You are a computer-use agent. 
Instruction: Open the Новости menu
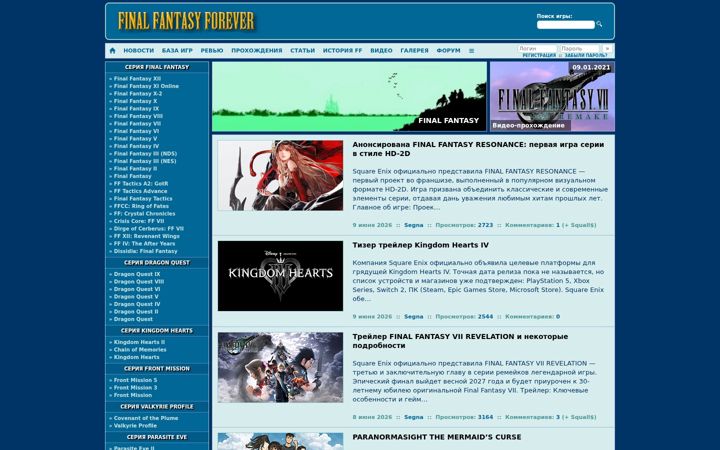(x=139, y=51)
